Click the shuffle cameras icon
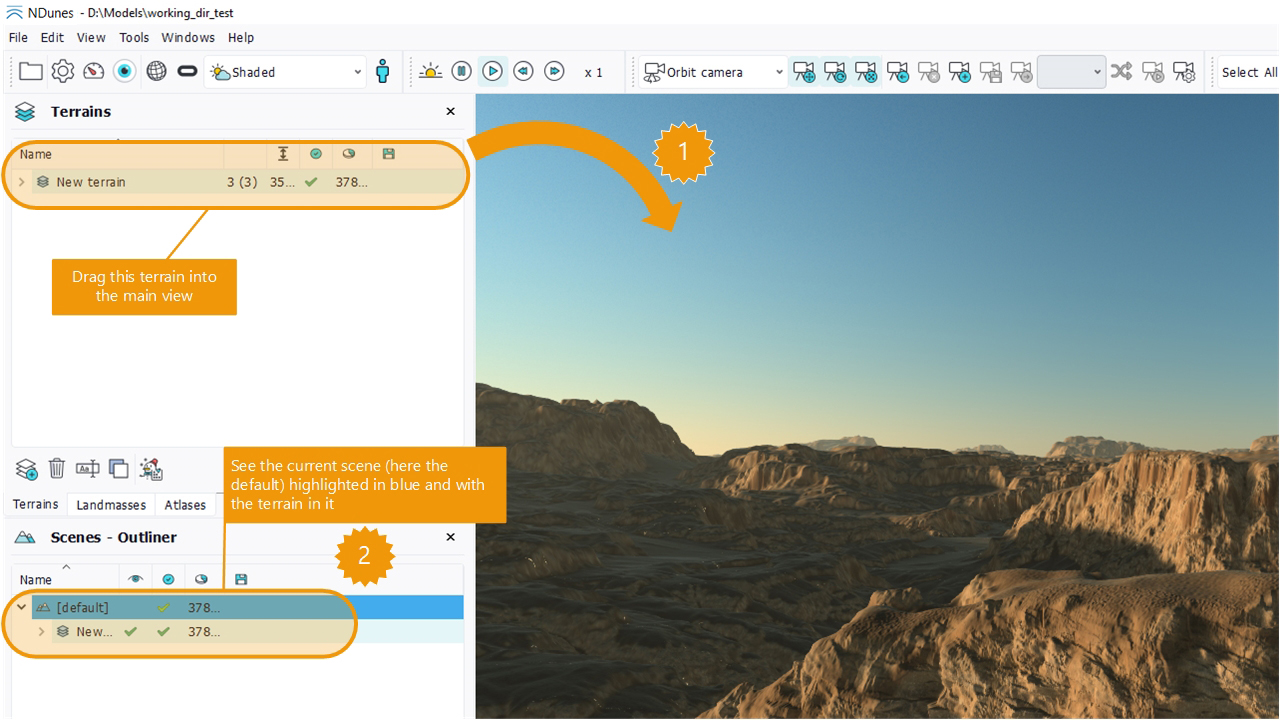 click(1122, 72)
